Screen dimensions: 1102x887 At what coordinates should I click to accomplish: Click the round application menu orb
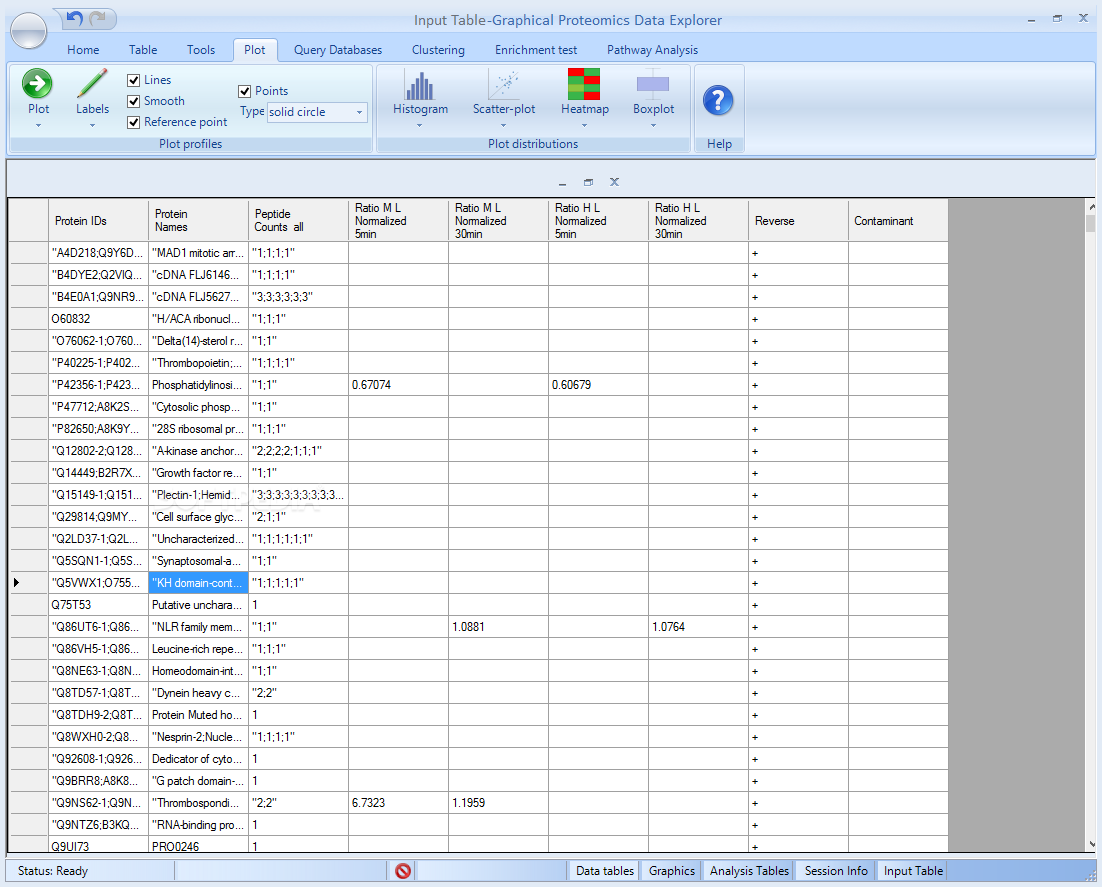click(x=29, y=30)
